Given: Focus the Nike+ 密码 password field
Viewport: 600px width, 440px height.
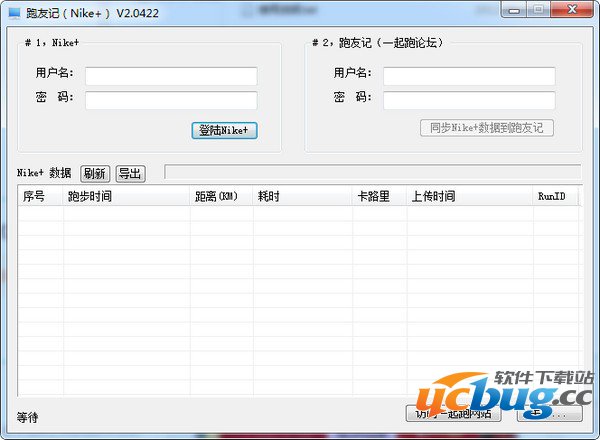Looking at the screenshot, I should [171, 100].
